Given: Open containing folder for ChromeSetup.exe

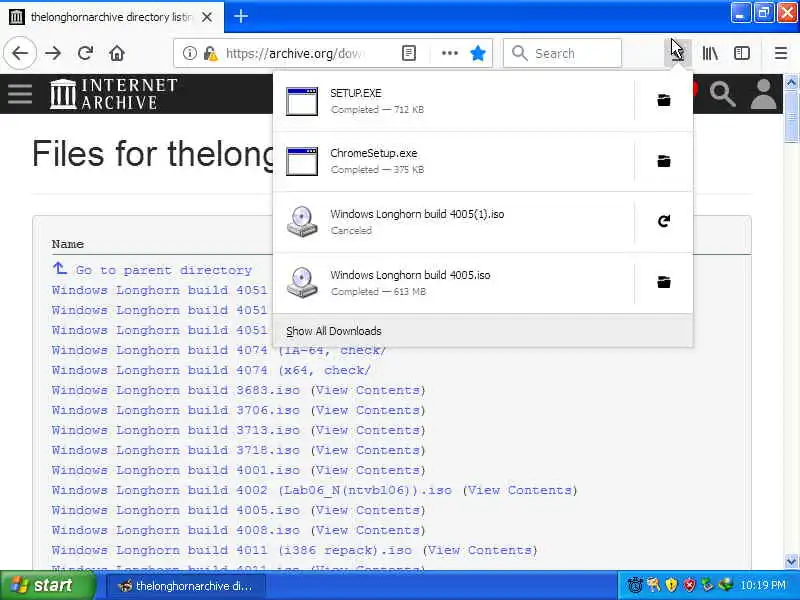Looking at the screenshot, I should pos(663,161).
